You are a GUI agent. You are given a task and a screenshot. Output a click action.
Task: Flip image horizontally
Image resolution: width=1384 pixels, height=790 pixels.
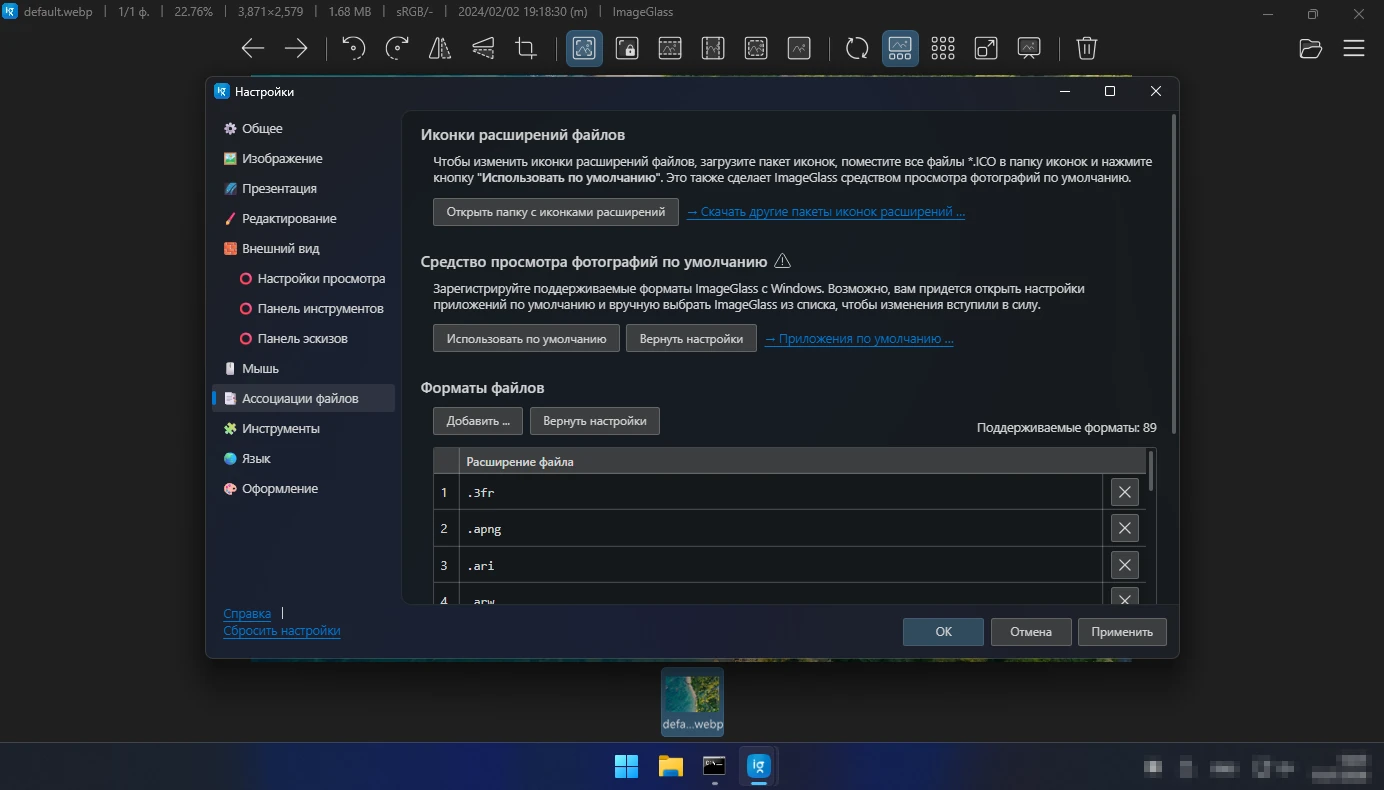coord(440,48)
